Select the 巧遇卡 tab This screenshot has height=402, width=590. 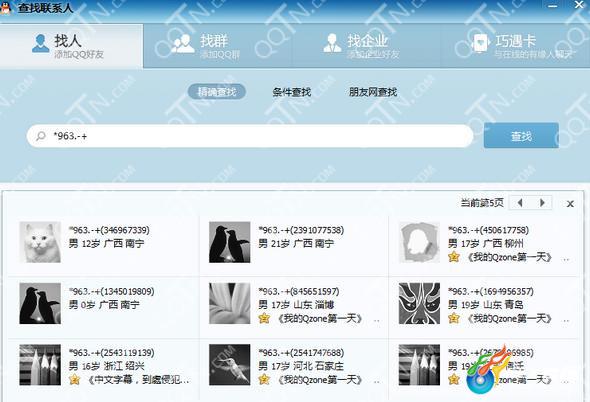pos(515,46)
